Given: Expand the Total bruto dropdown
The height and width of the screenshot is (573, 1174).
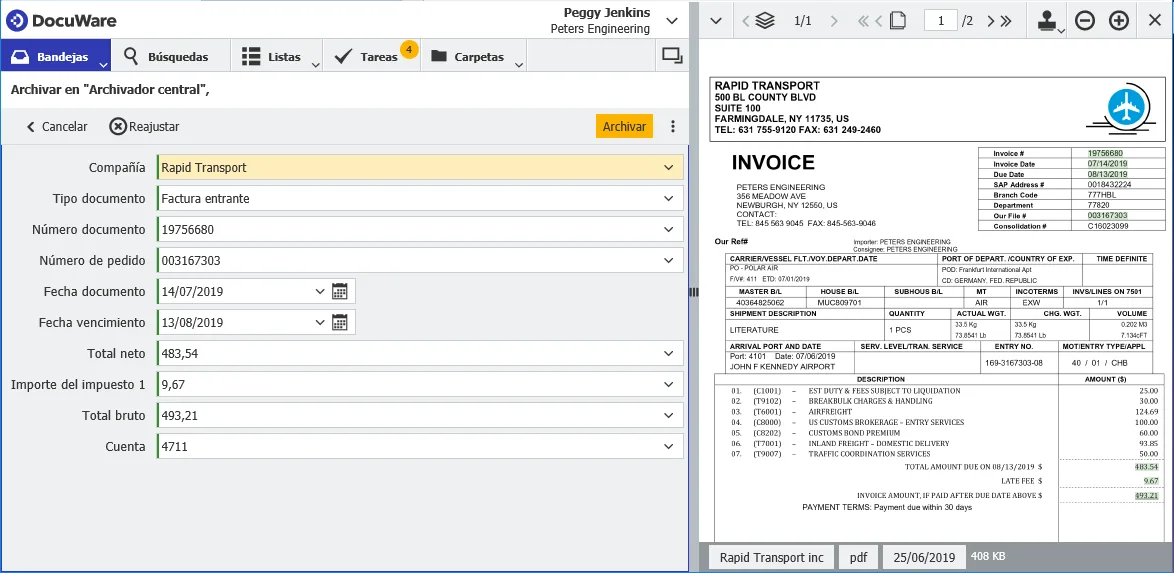Looking at the screenshot, I should (x=669, y=416).
